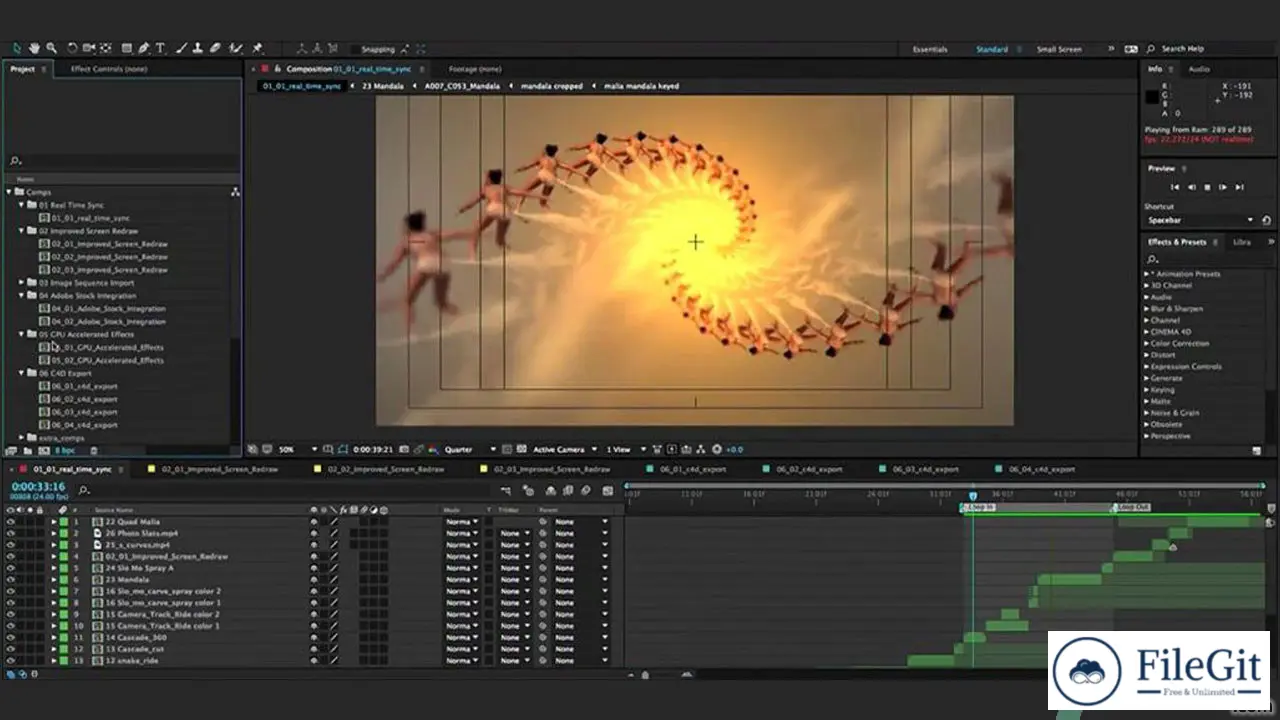Click mandala cropped in the breadcrumb navigator
The width and height of the screenshot is (1280, 720).
click(x=552, y=86)
